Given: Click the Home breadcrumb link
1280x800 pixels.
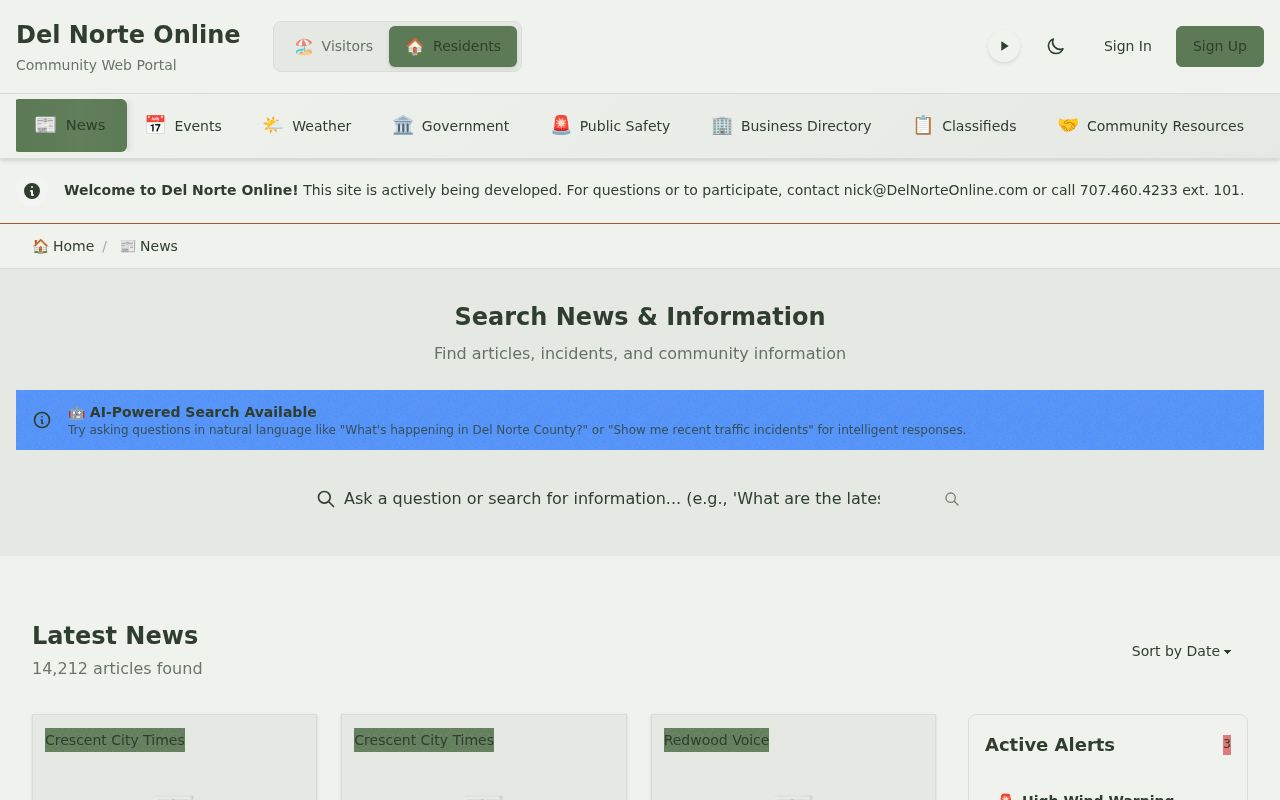Looking at the screenshot, I should click(63, 246).
